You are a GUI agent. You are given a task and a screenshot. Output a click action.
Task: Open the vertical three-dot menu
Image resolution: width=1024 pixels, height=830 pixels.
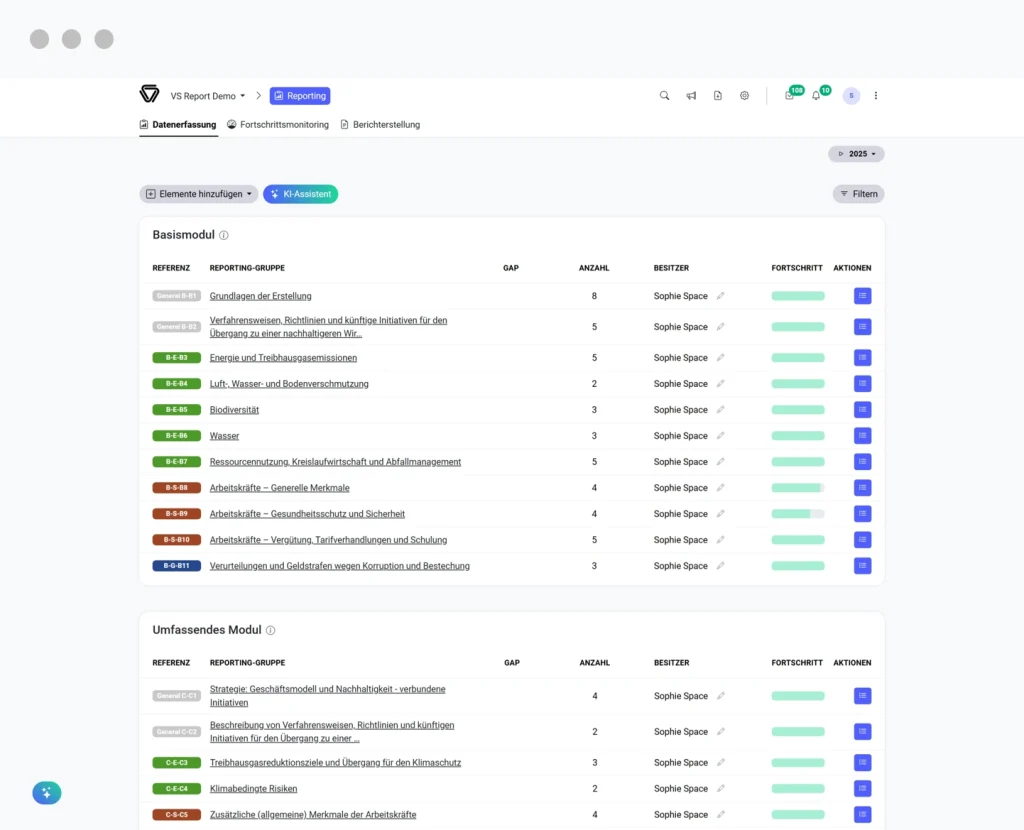coord(876,95)
